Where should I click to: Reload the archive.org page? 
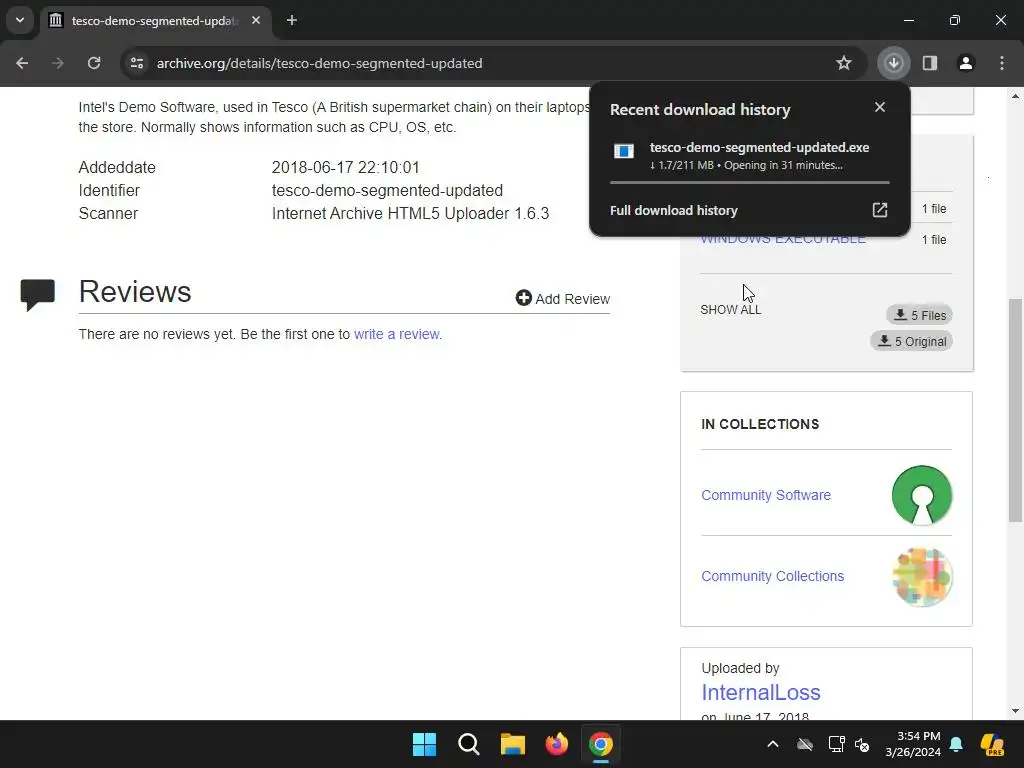[x=94, y=63]
